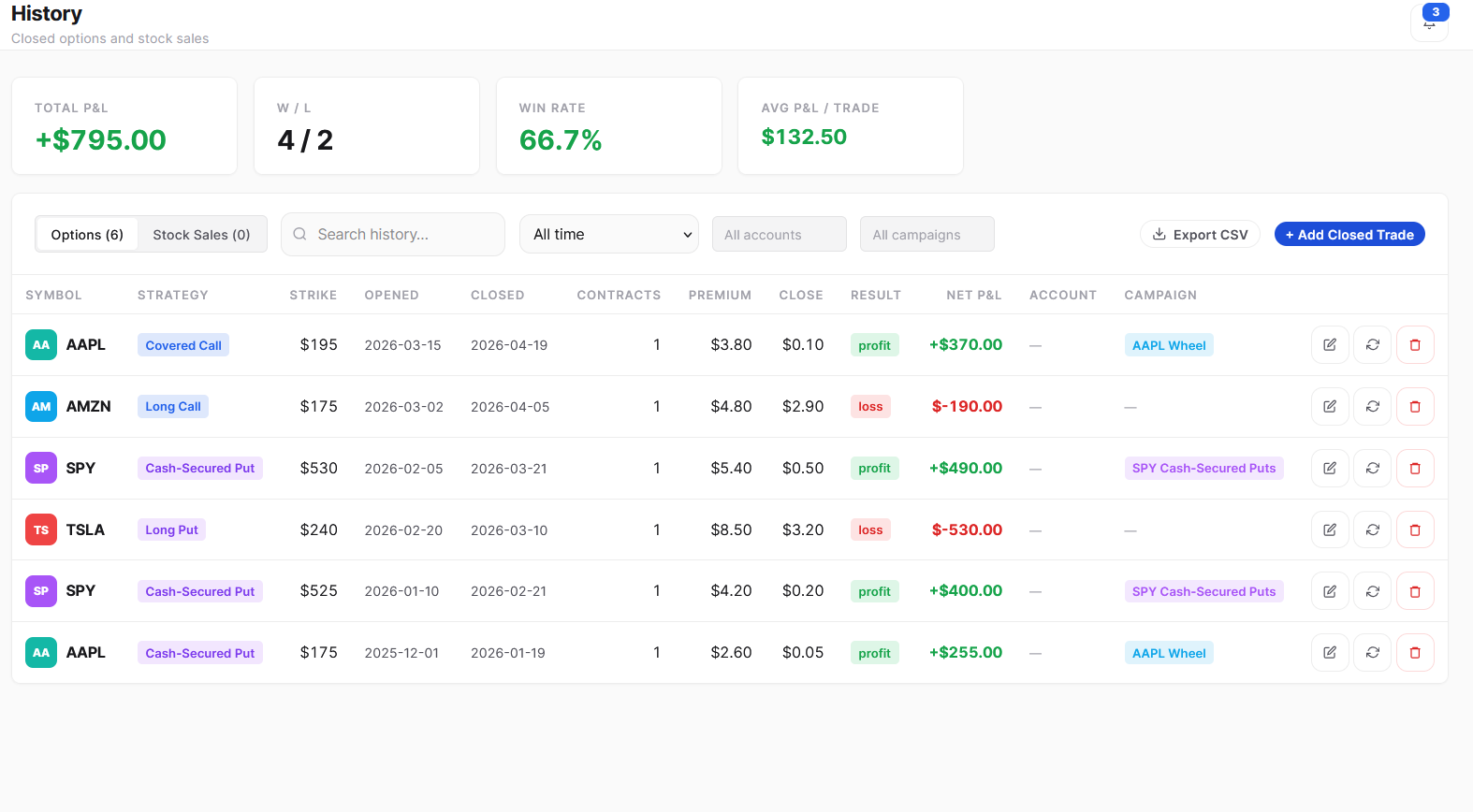Edit the AAPL $175 put trade

click(1330, 653)
